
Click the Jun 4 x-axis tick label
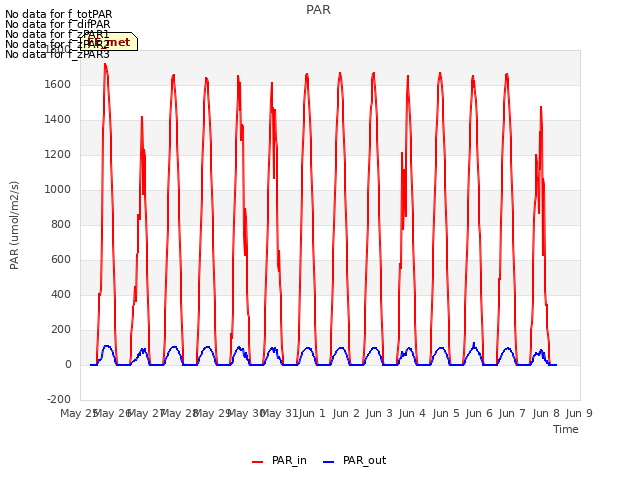tap(412, 413)
